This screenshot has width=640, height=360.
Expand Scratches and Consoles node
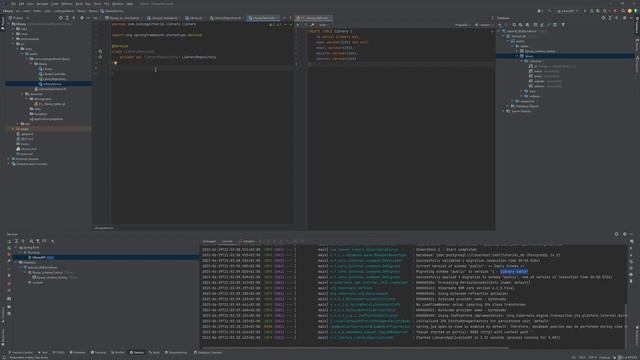pos(9,164)
